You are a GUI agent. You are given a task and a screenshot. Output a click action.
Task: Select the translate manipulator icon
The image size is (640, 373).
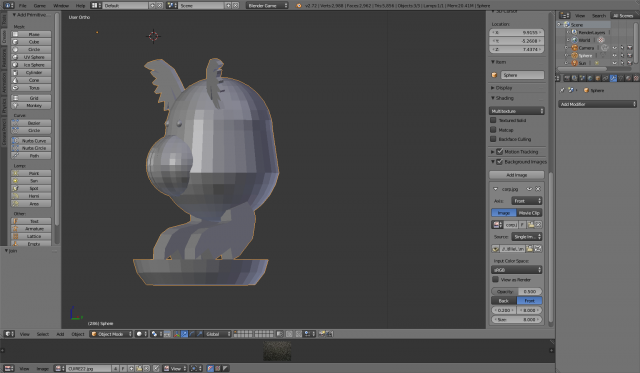click(x=184, y=334)
